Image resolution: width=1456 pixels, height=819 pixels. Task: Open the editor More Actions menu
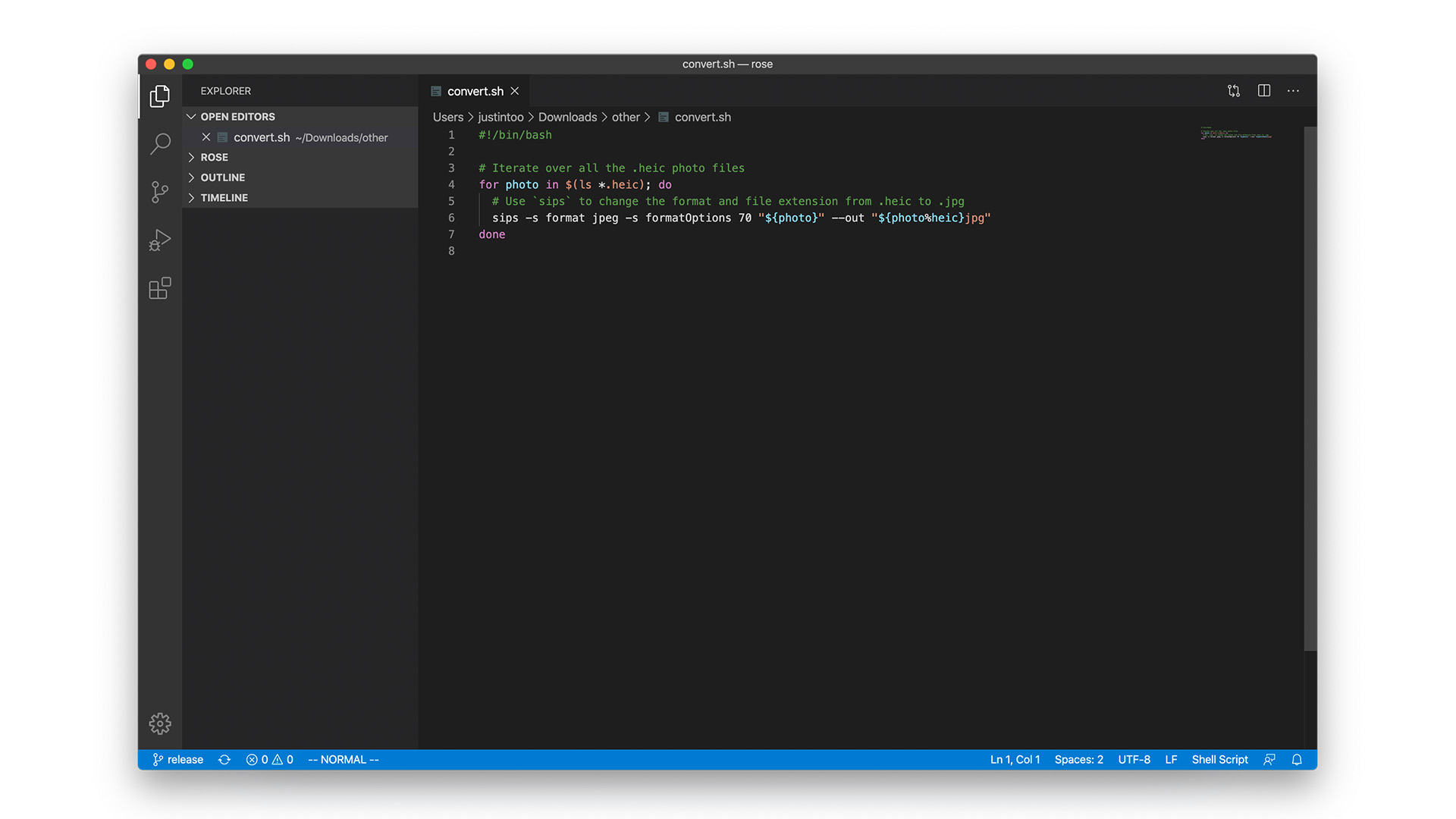click(1294, 91)
